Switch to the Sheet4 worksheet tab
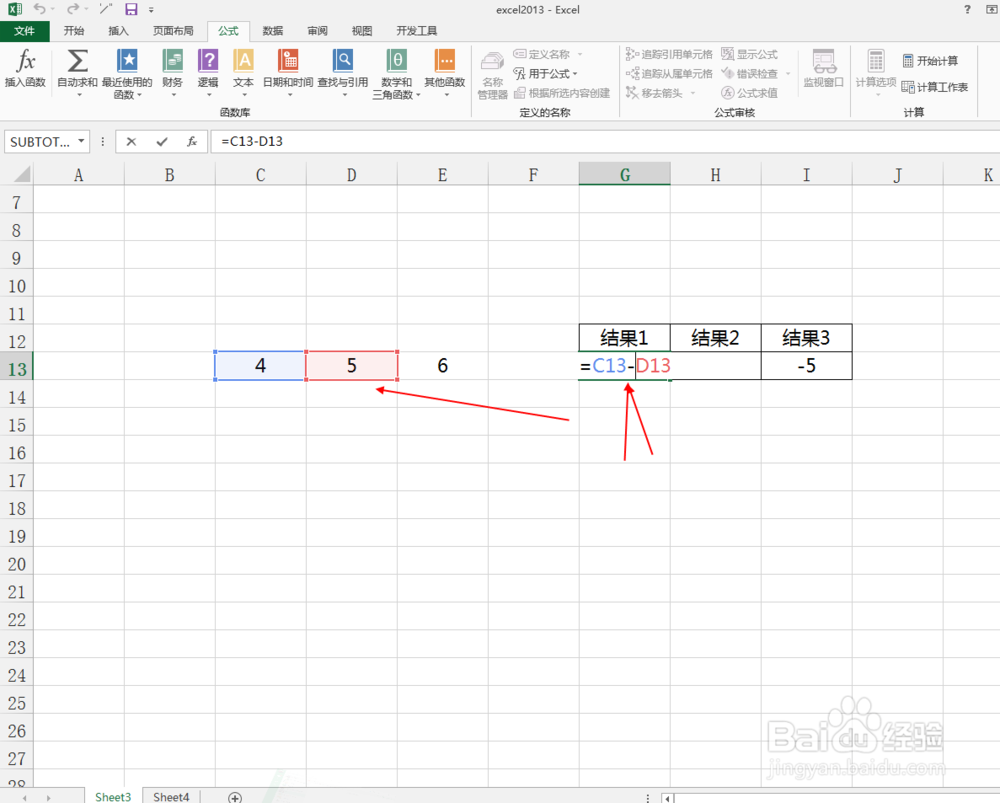Screen dimensions: 1000x803 coord(170,796)
